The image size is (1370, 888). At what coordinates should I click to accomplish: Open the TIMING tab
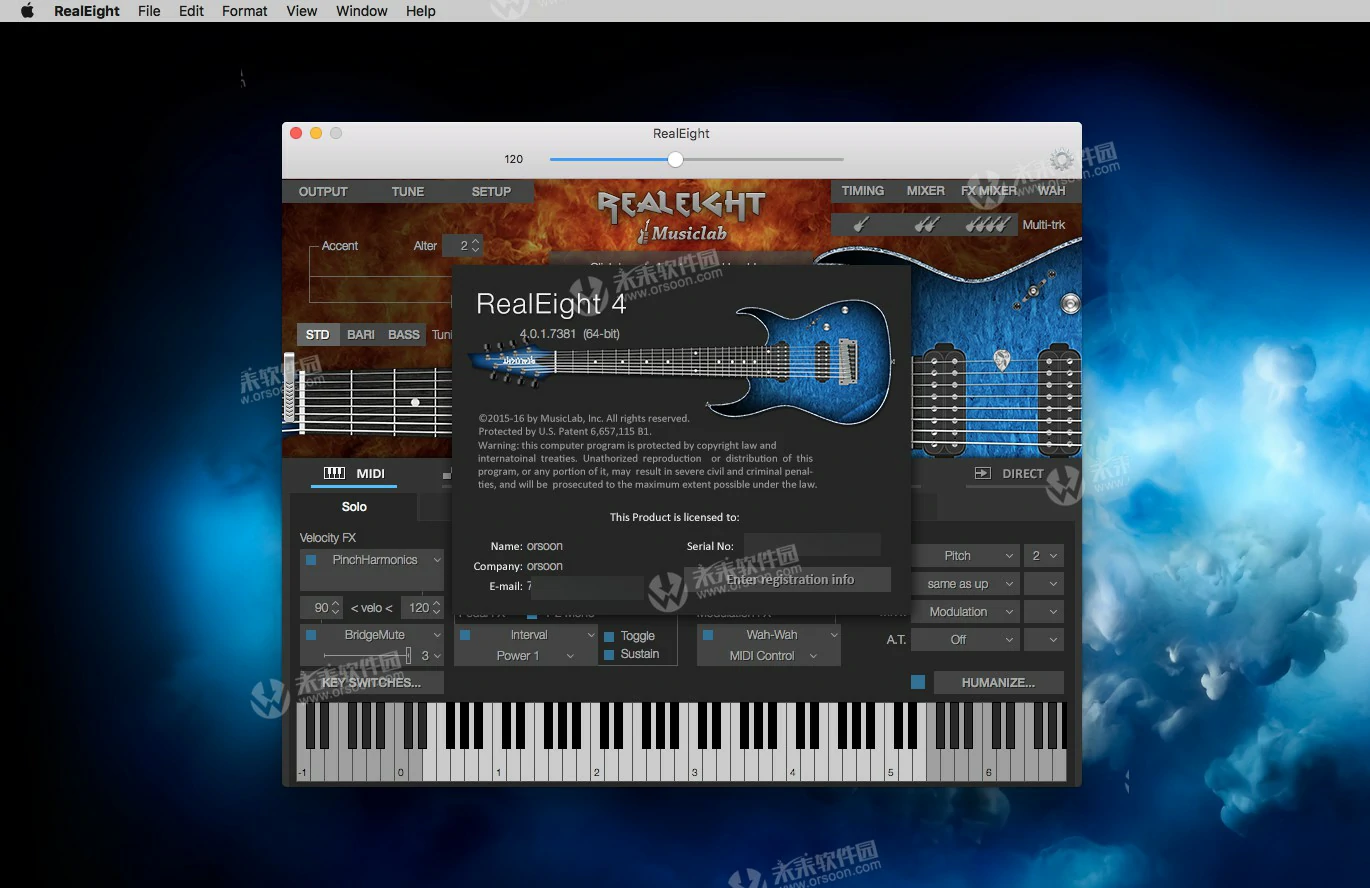coord(862,190)
